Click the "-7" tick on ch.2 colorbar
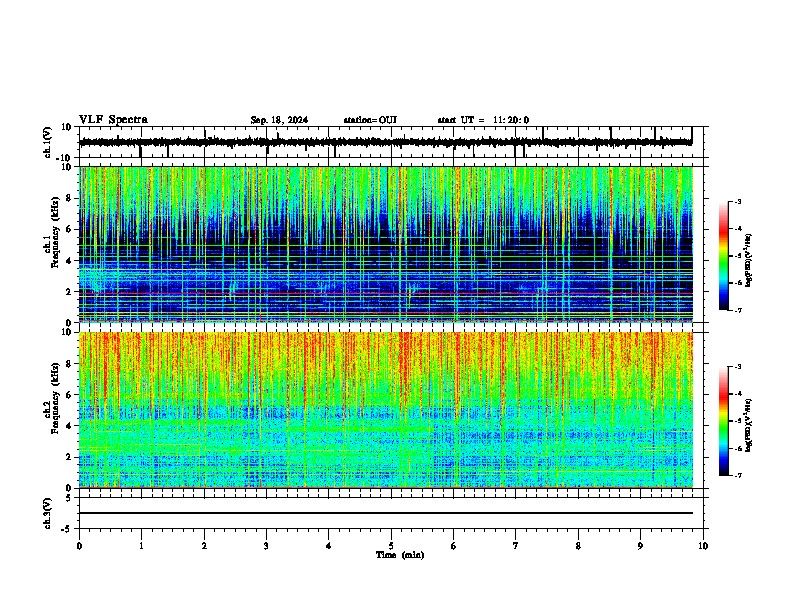 [x=738, y=476]
